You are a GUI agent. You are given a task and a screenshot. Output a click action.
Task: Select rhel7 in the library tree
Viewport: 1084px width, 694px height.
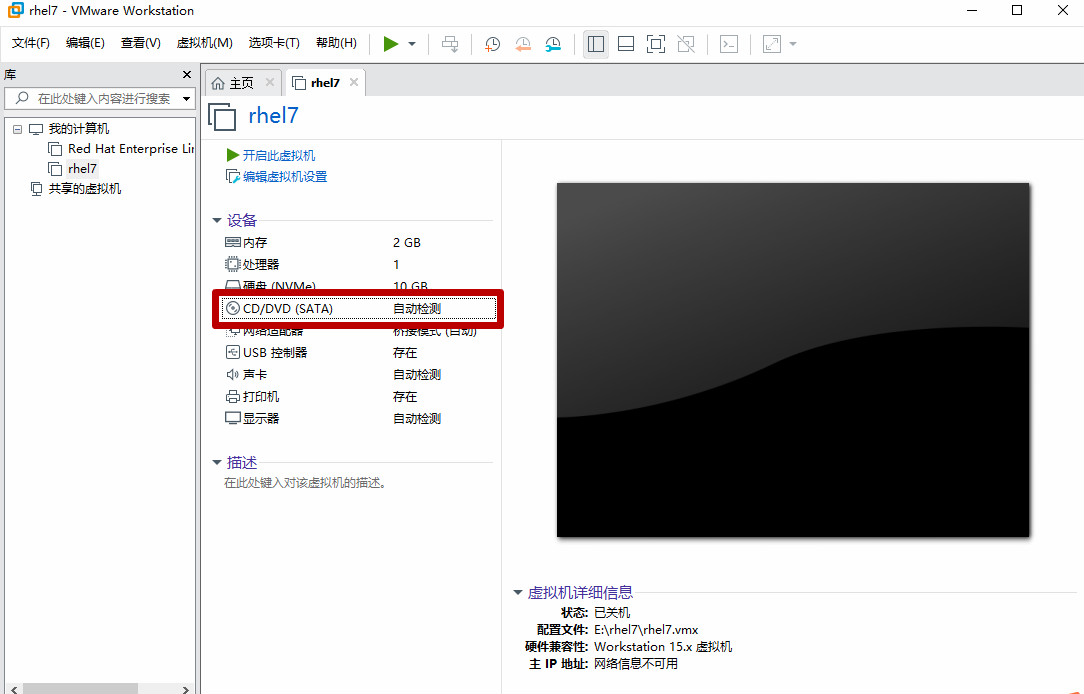coord(82,169)
